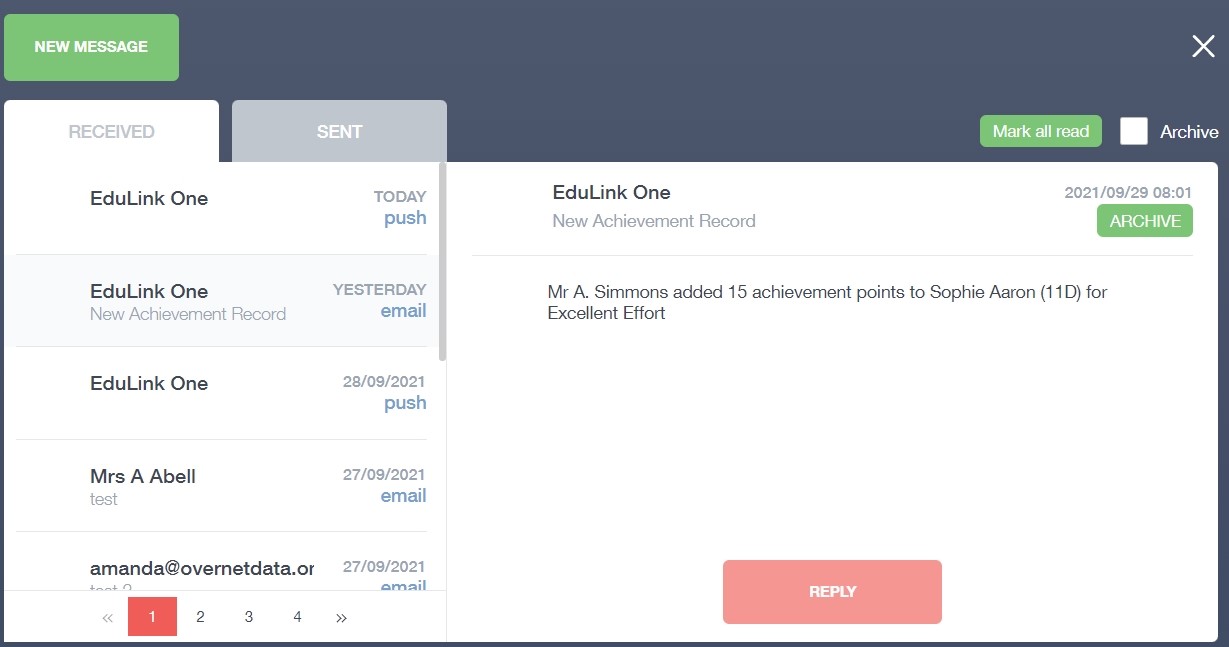Close the messages dialog with X icon

pyautogui.click(x=1203, y=46)
